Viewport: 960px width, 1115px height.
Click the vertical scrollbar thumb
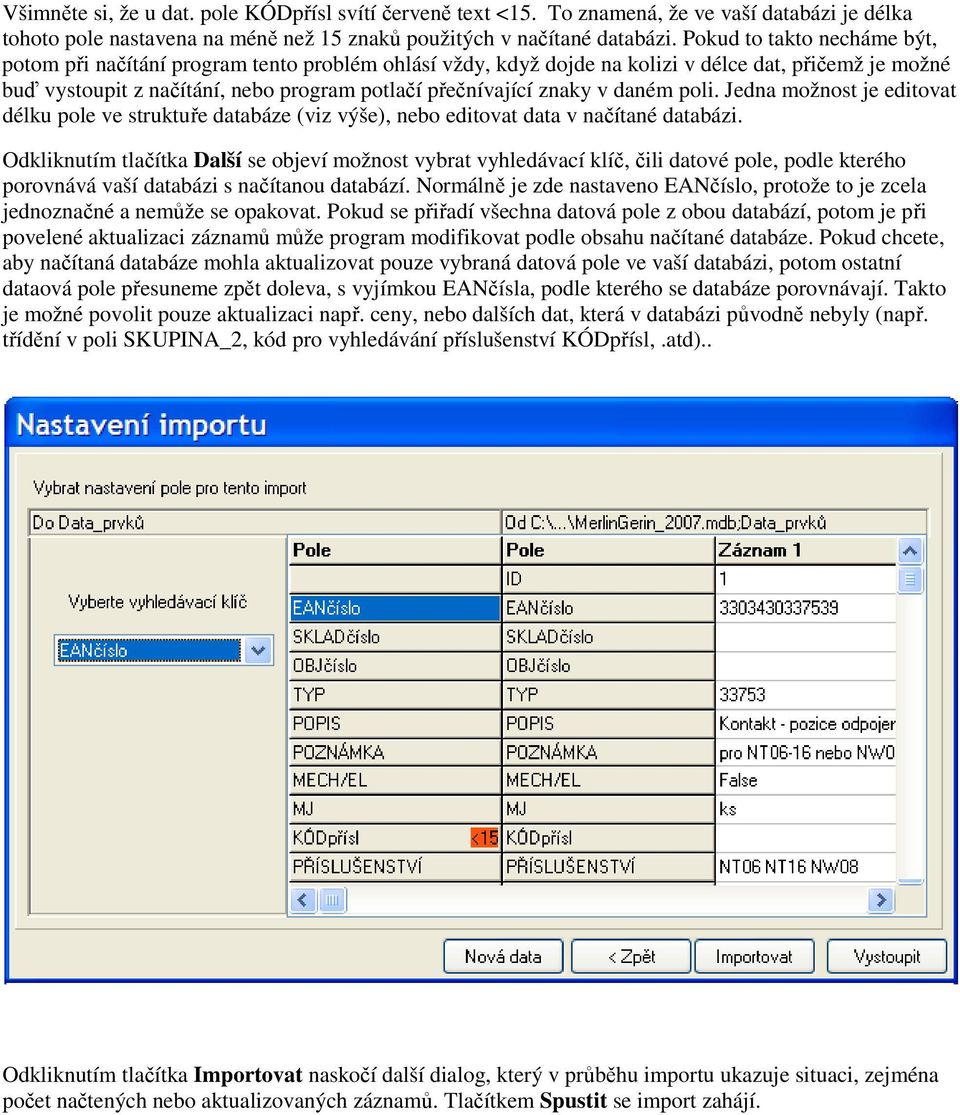click(910, 579)
